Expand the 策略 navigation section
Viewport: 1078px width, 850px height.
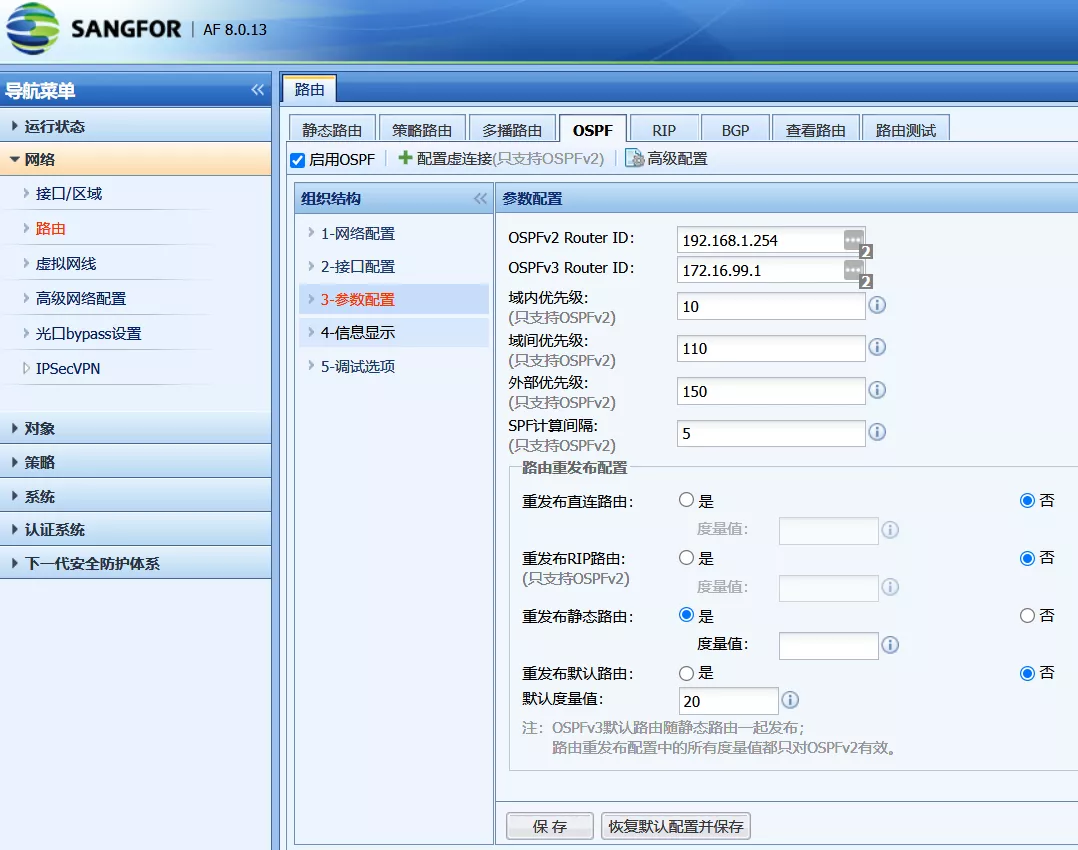40,462
